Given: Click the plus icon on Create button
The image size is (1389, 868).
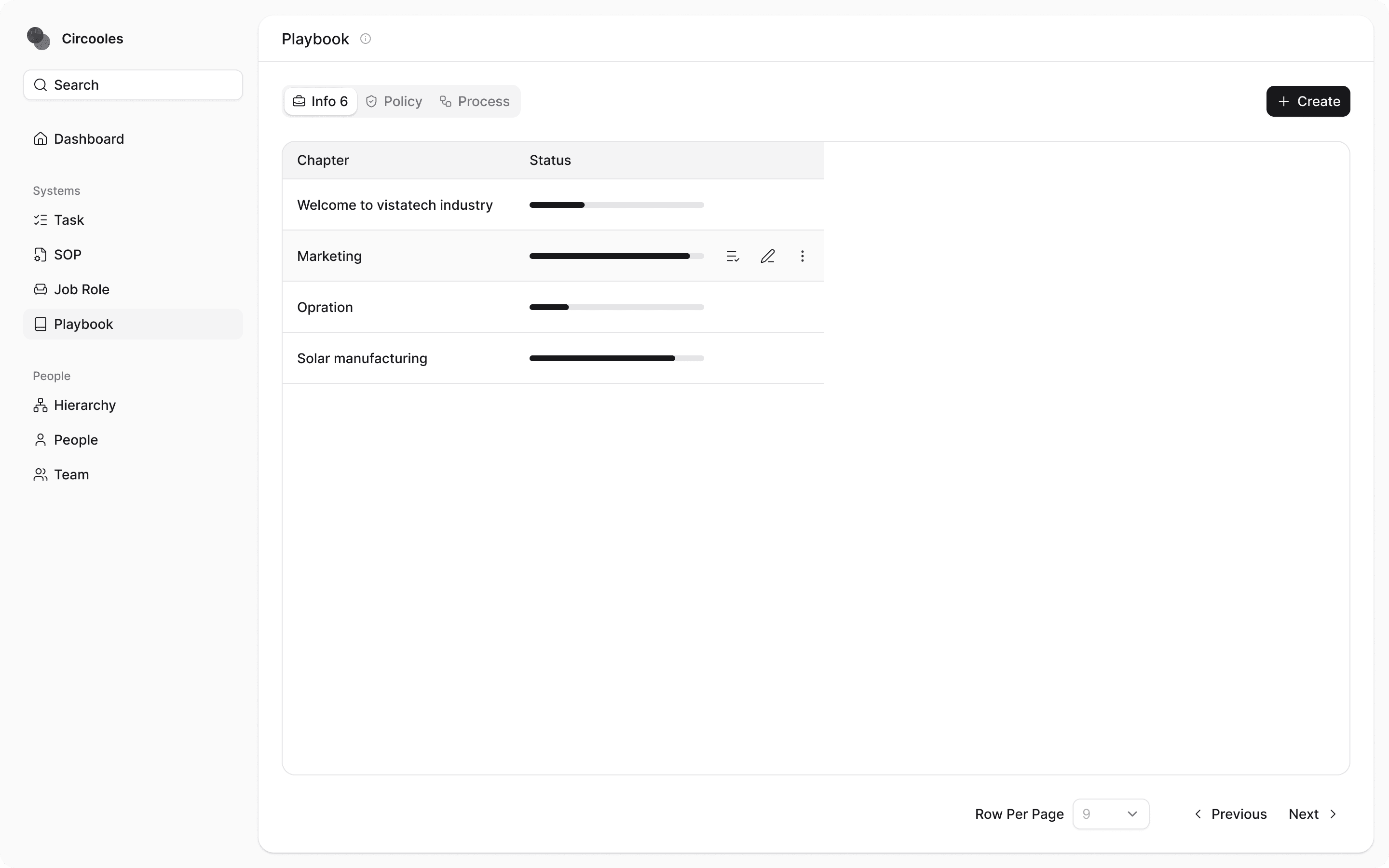Looking at the screenshot, I should tap(1284, 102).
